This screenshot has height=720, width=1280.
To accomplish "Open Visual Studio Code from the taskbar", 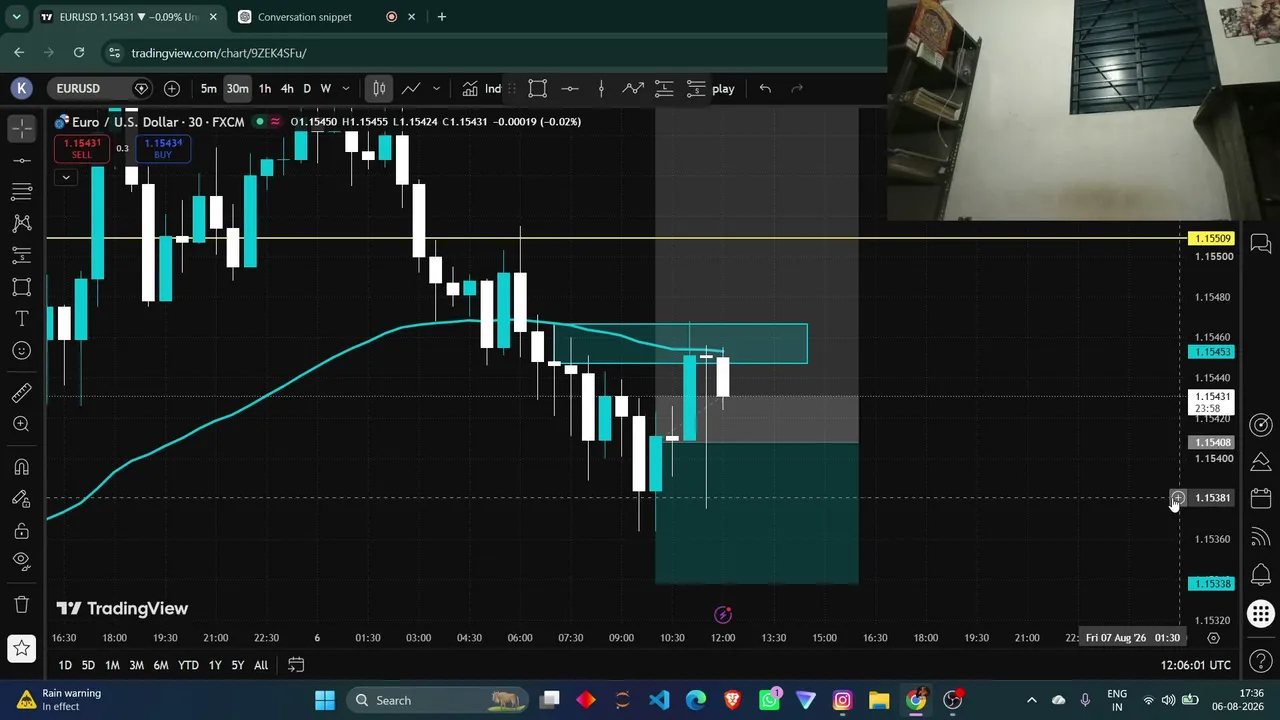I will 659,700.
